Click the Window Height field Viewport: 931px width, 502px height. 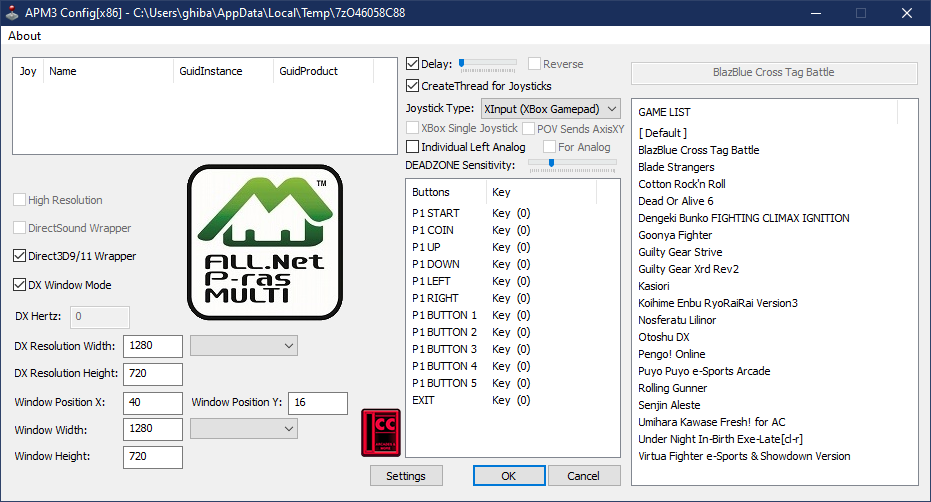coord(153,457)
